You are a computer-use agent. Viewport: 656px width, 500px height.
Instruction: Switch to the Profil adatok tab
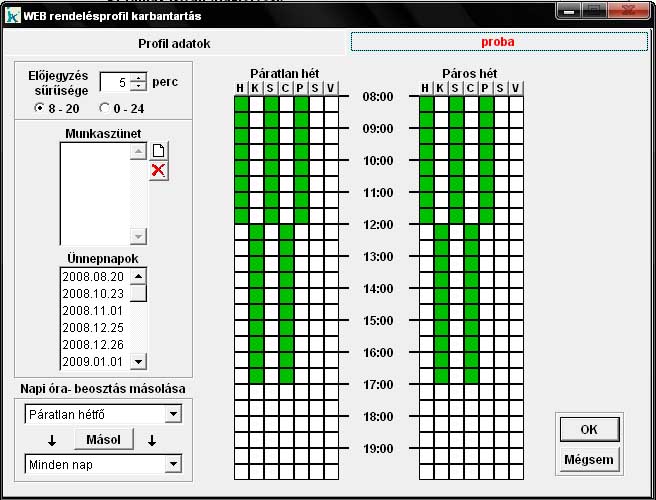(x=174, y=43)
